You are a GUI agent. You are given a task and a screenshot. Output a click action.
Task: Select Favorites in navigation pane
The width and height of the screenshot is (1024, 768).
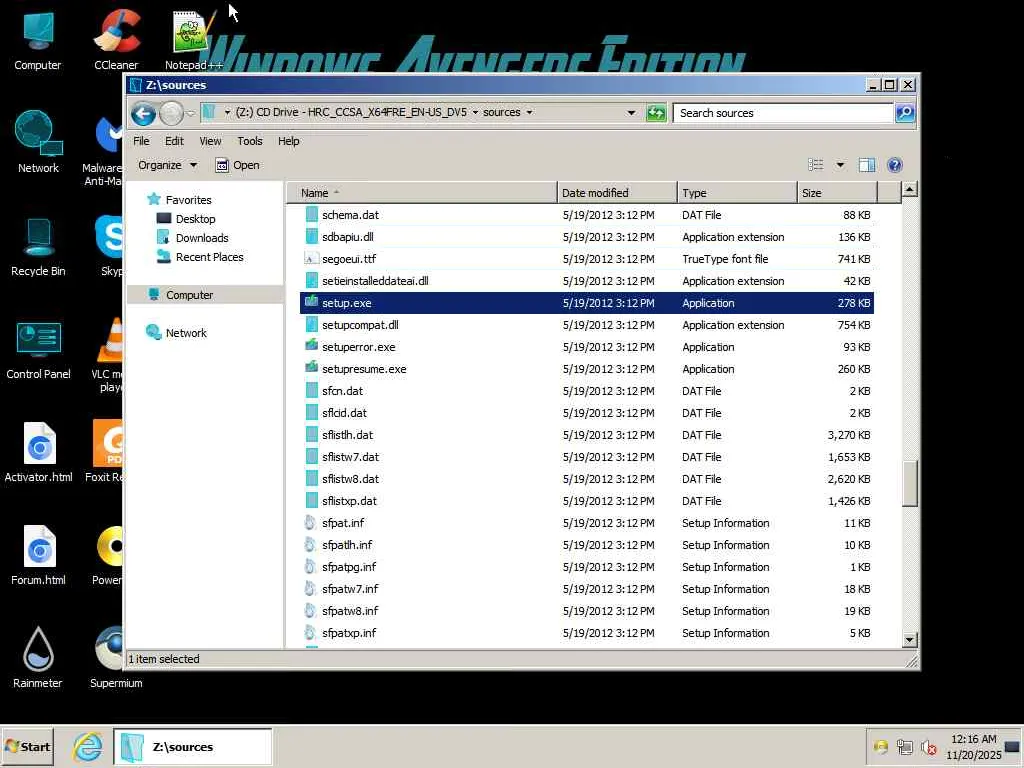188,200
